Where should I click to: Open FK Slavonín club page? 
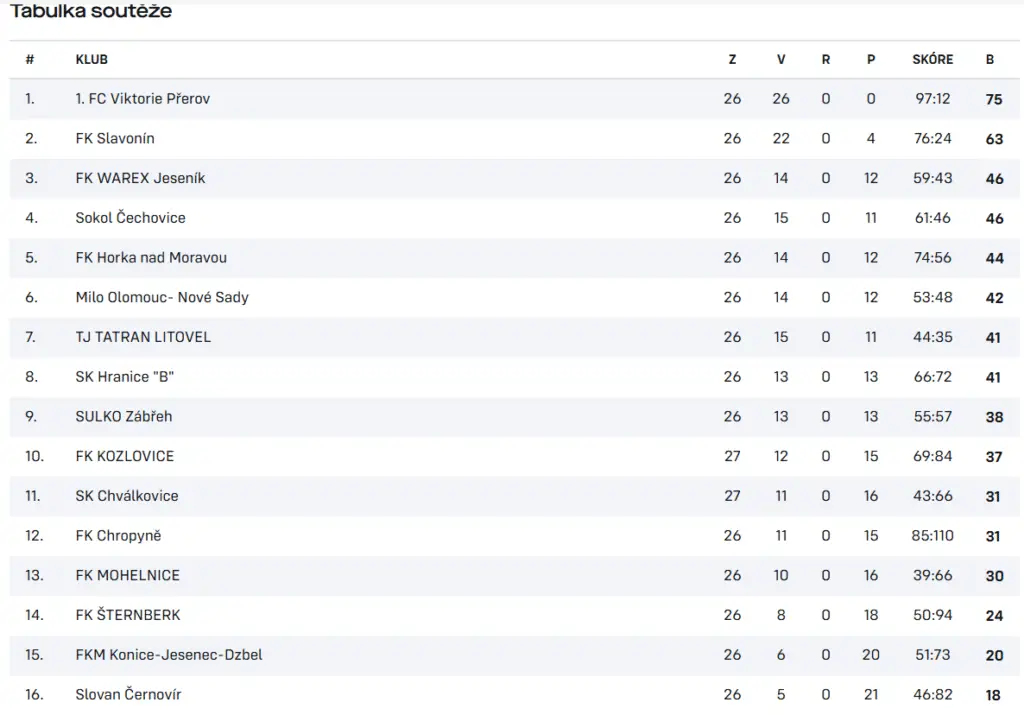[x=115, y=138]
